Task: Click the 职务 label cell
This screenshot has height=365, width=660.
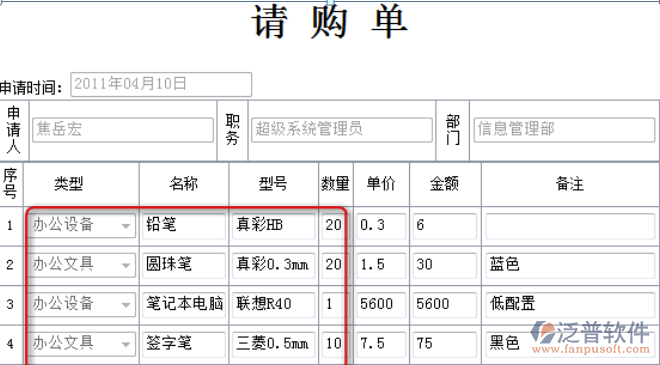Action: click(233, 130)
